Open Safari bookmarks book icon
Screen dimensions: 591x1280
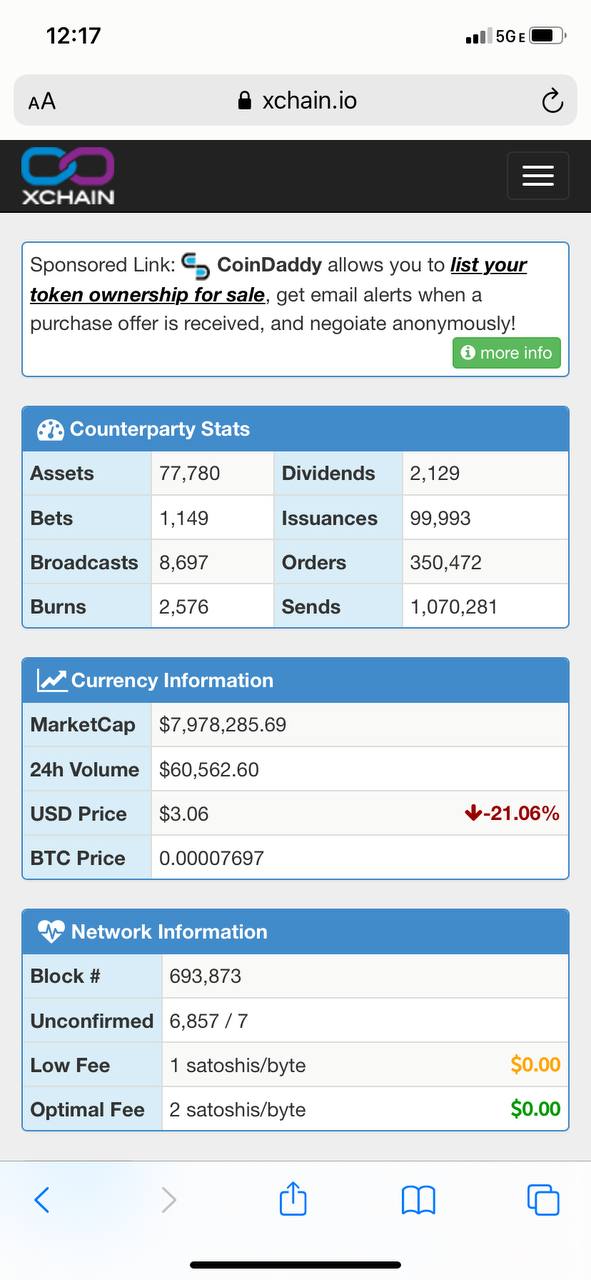(418, 1199)
